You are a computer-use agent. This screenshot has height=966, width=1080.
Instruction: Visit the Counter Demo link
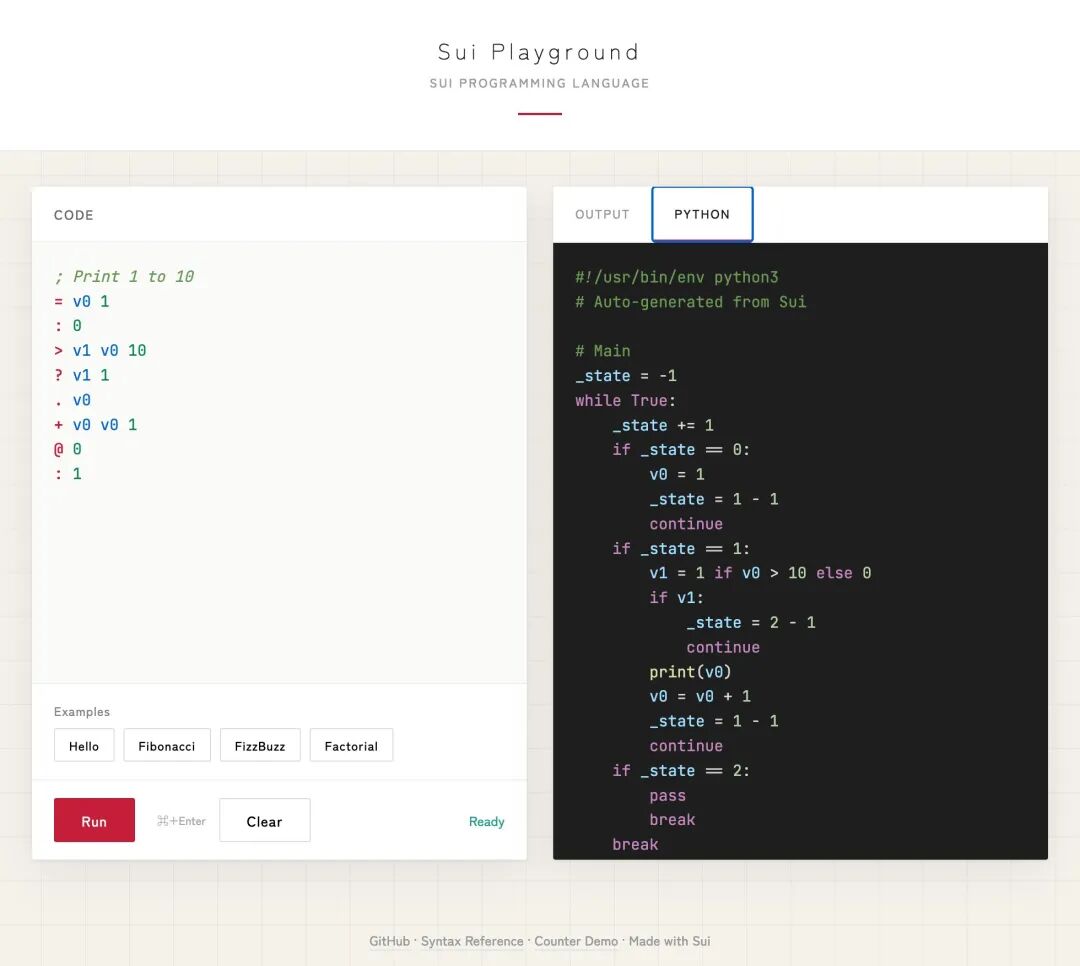[575, 941]
